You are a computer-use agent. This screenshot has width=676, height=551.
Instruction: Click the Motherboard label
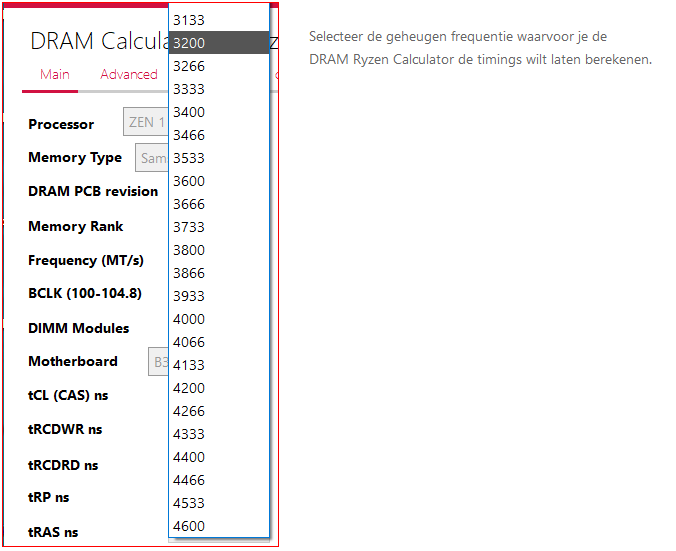tap(73, 361)
